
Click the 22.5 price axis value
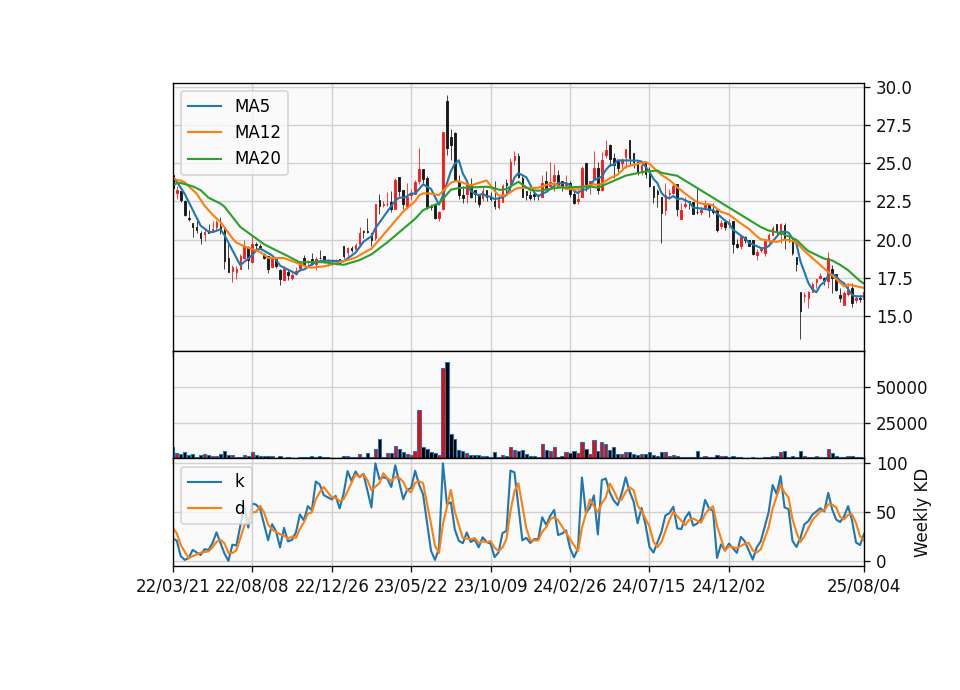coord(894,202)
